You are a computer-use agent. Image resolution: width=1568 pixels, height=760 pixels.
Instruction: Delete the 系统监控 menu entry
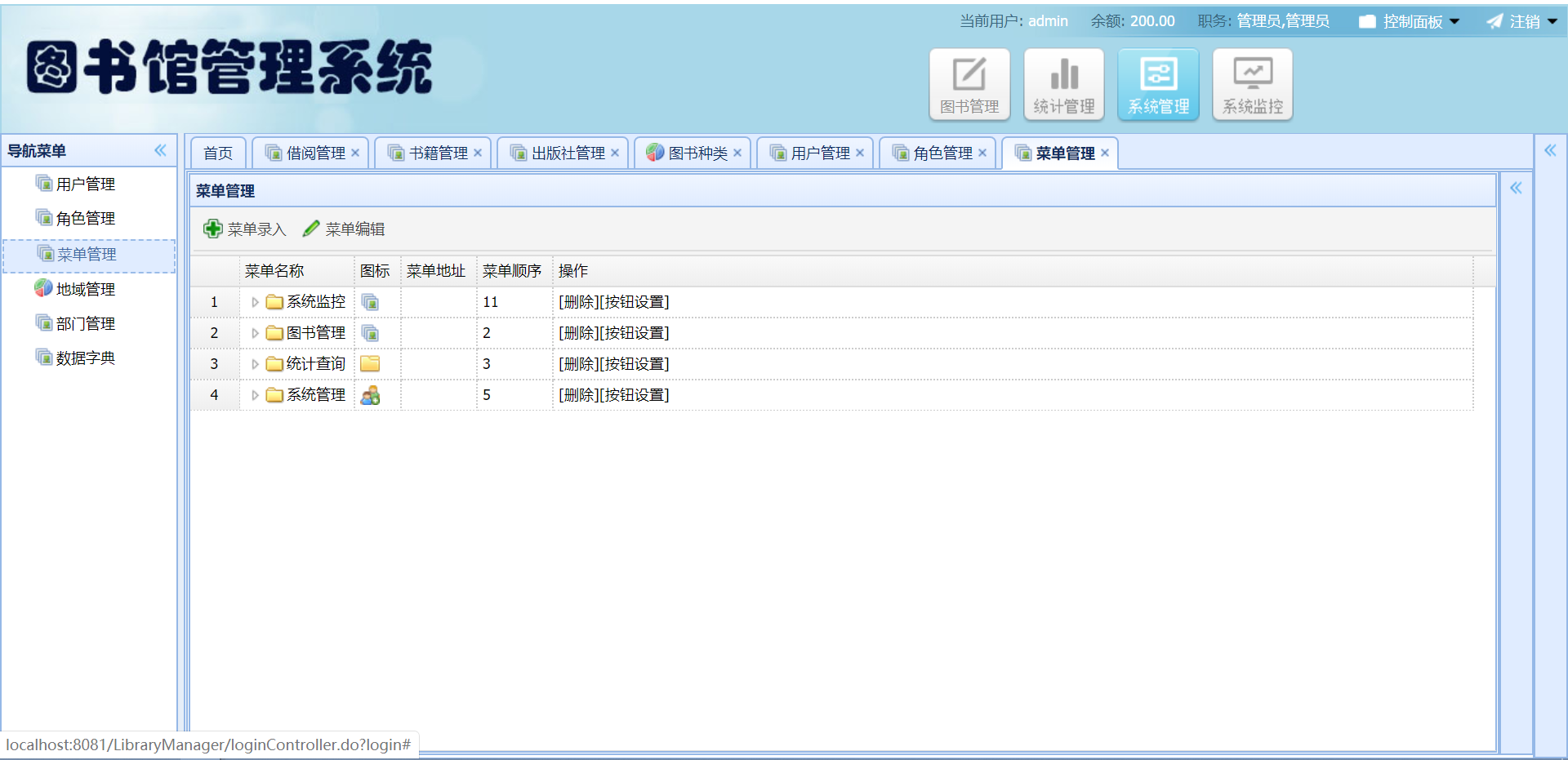(x=578, y=302)
